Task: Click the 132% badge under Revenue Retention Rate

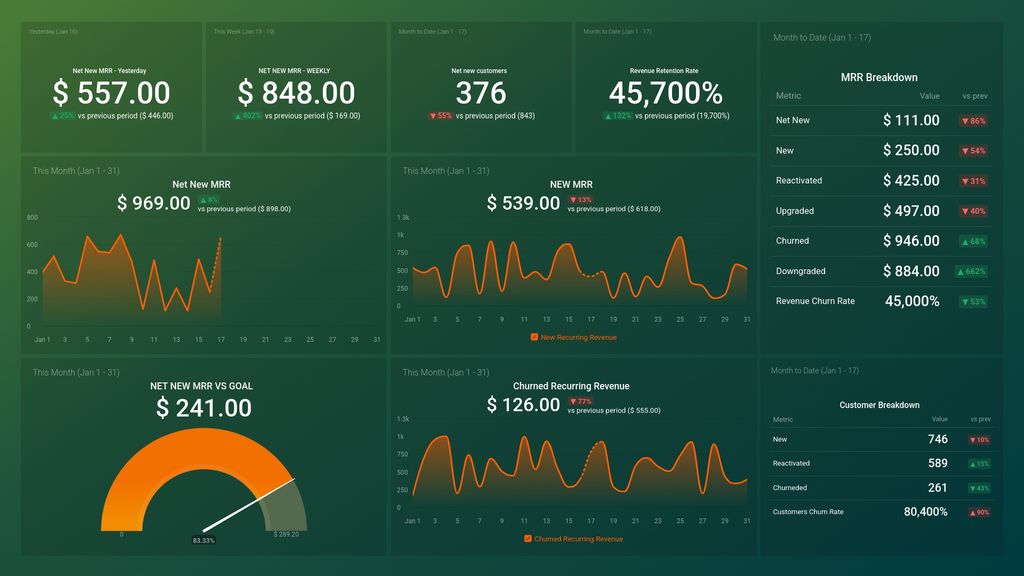Action: point(618,116)
